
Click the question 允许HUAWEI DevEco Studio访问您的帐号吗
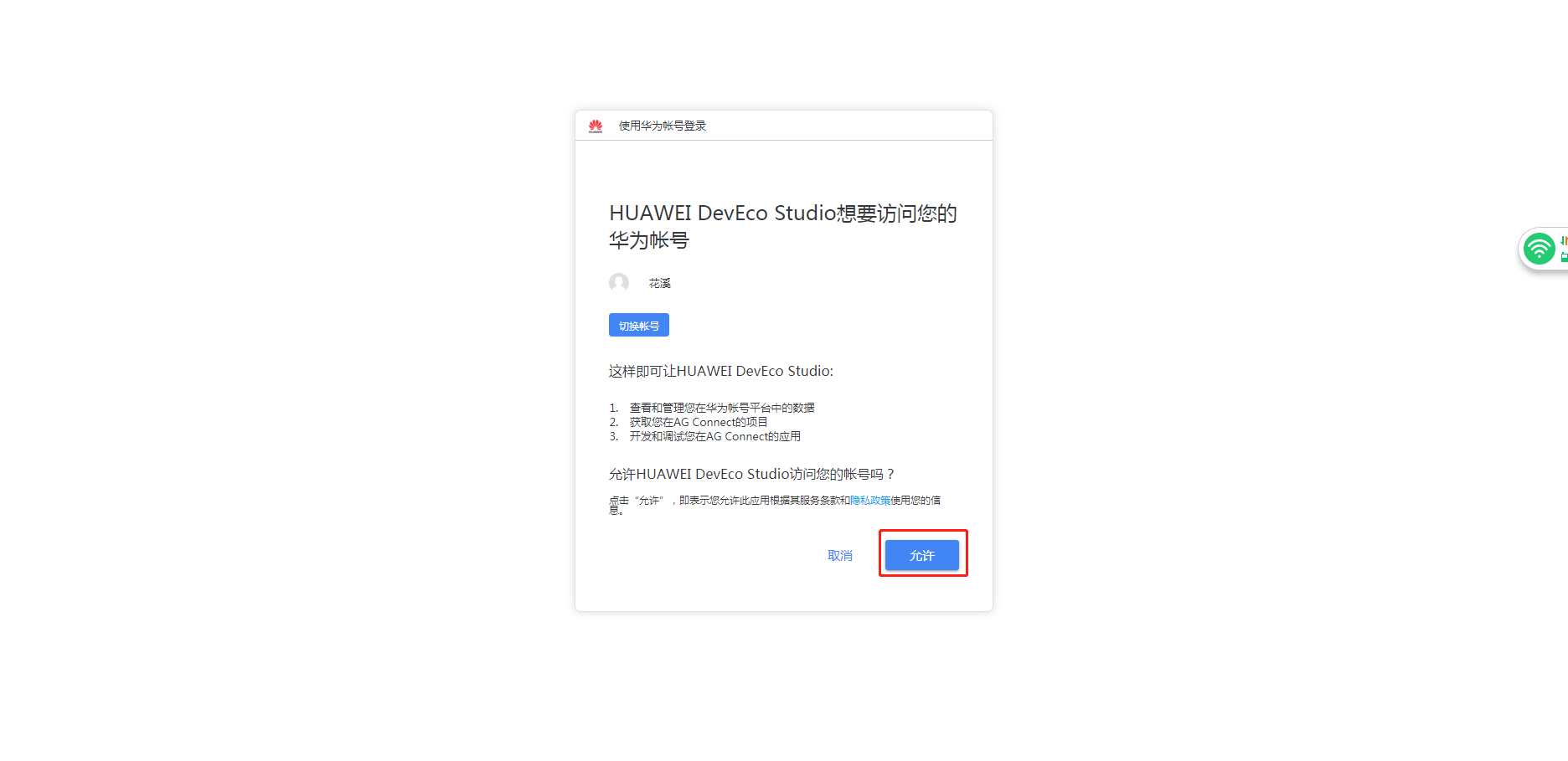pos(752,474)
